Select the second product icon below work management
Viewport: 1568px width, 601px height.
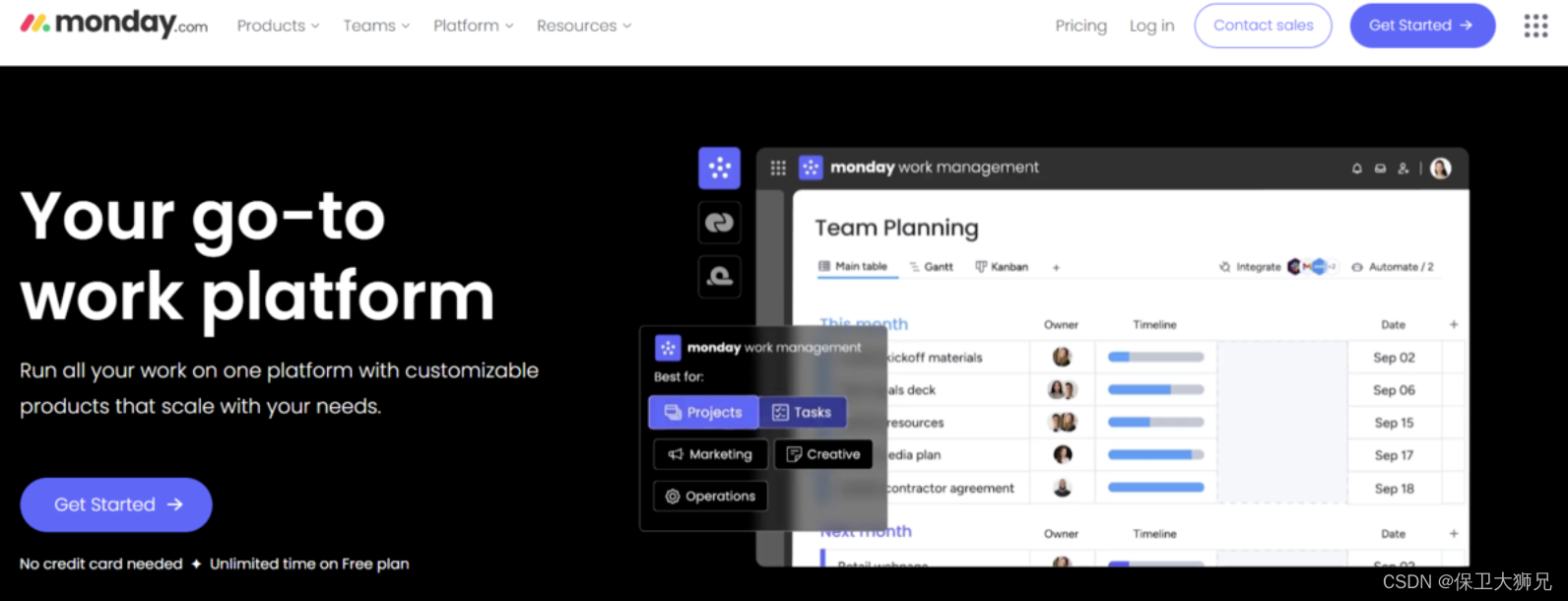coord(719,223)
